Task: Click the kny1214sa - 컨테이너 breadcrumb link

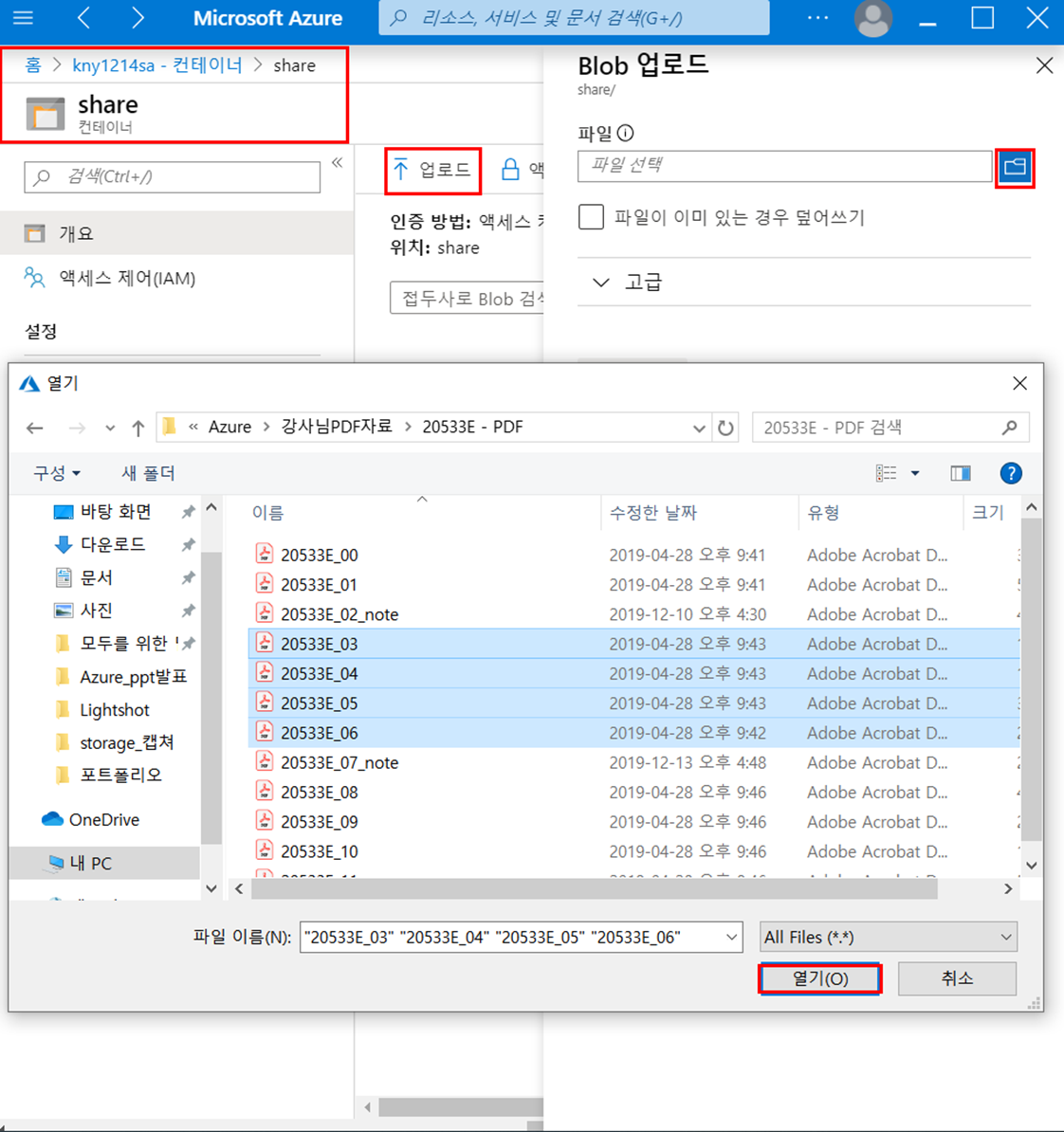Action: pyautogui.click(x=156, y=65)
